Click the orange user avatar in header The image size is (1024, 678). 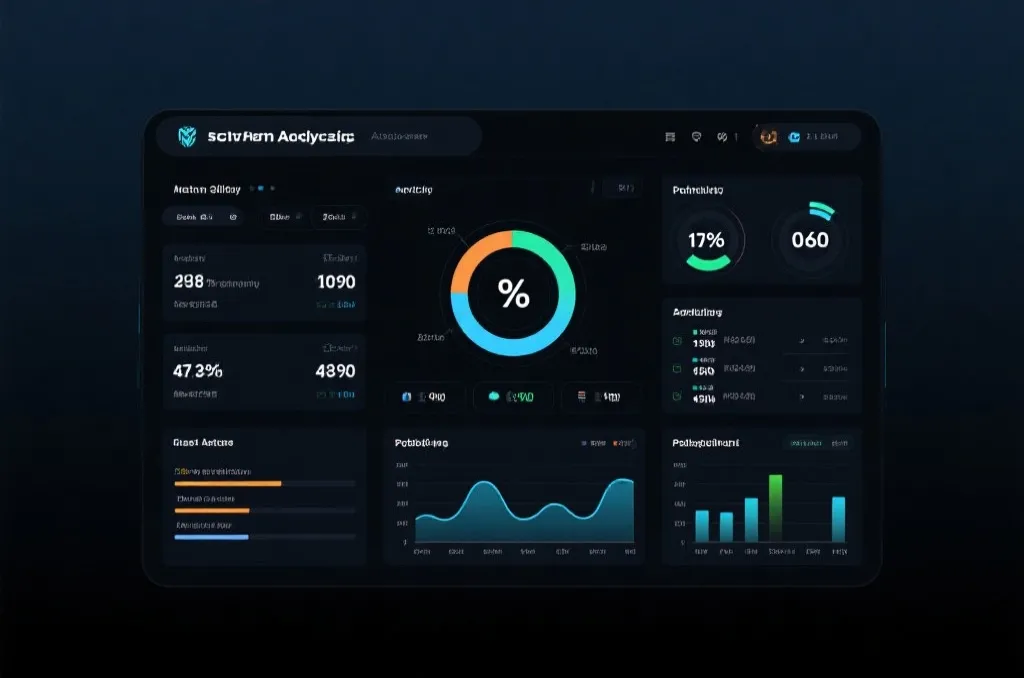769,137
